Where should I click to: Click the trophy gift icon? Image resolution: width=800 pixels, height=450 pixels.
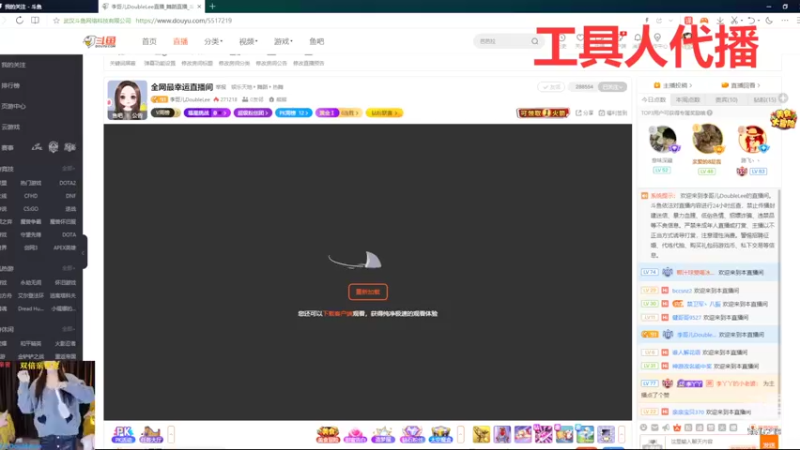pos(440,434)
